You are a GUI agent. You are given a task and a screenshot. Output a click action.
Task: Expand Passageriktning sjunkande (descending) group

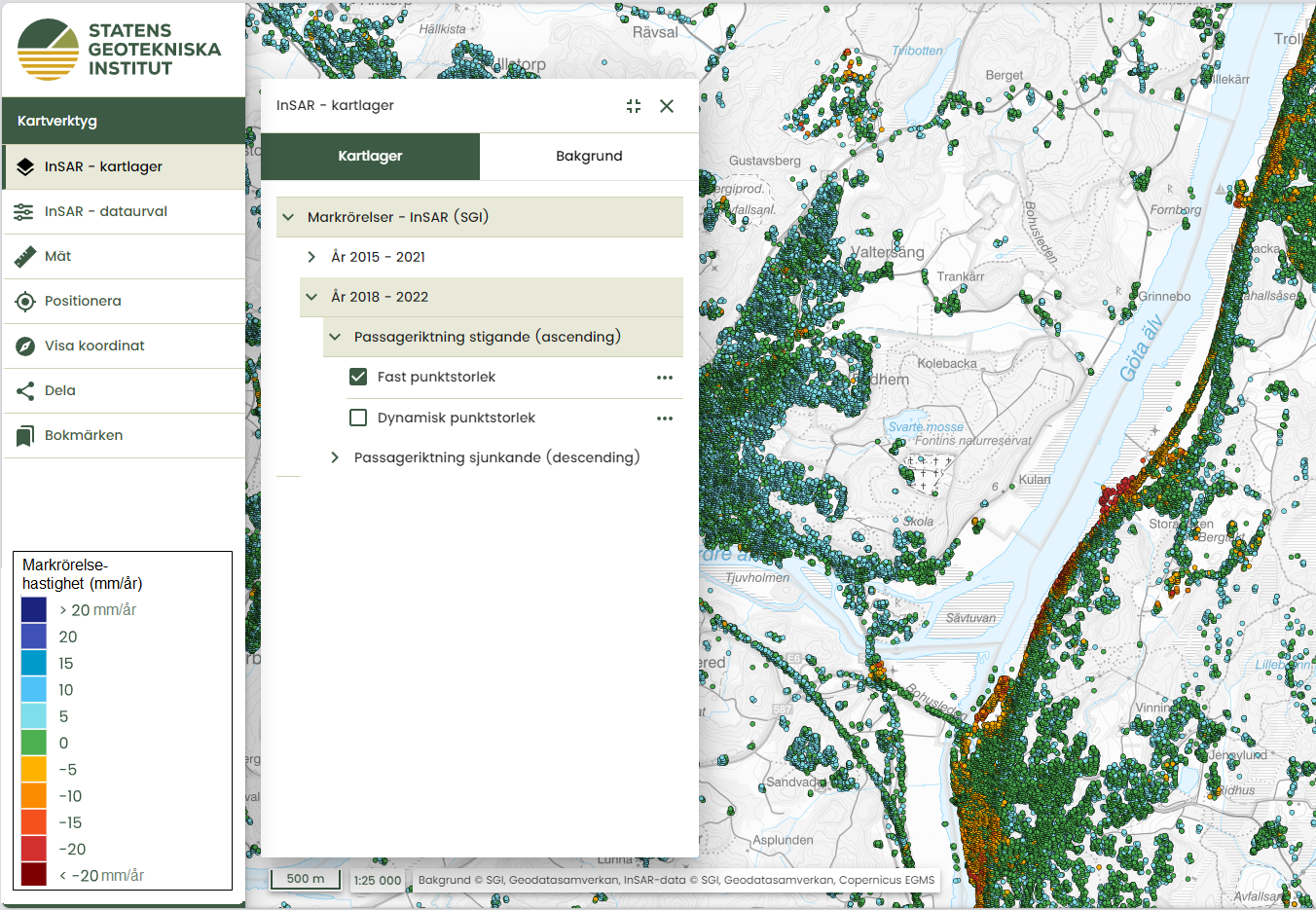point(335,457)
